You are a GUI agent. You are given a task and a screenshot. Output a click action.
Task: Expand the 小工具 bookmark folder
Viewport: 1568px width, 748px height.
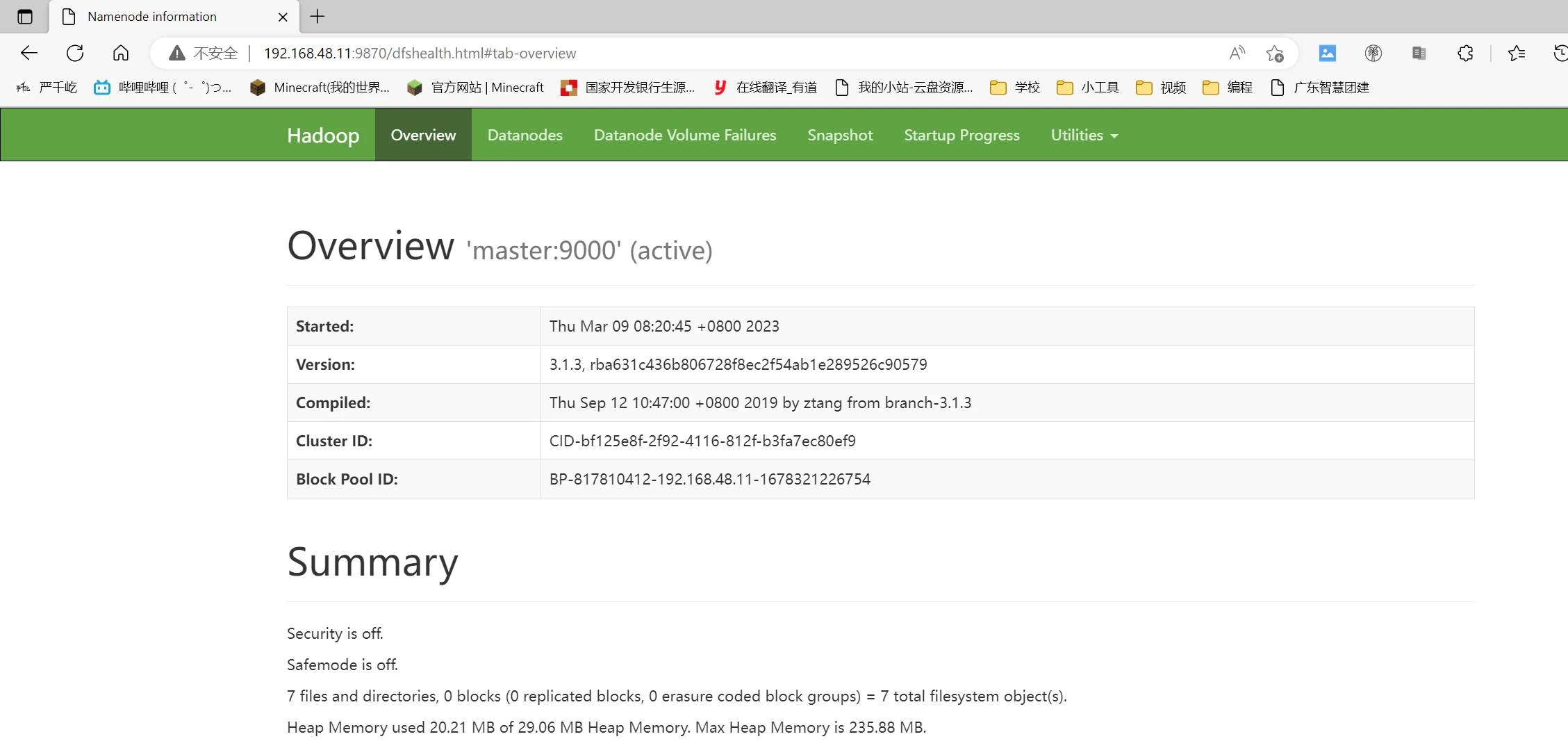(x=1088, y=87)
